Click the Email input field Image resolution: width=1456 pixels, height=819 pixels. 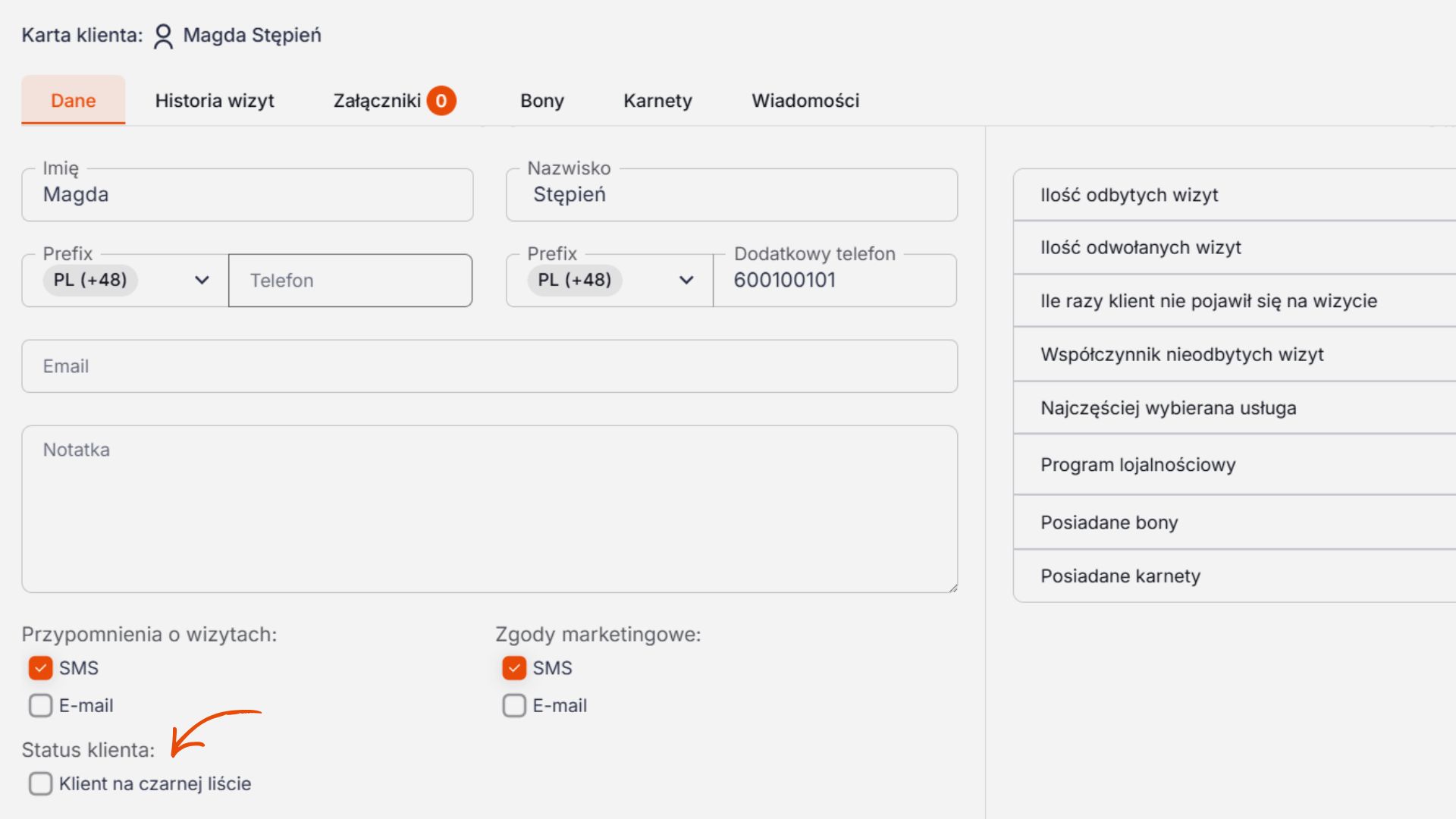pyautogui.click(x=489, y=366)
